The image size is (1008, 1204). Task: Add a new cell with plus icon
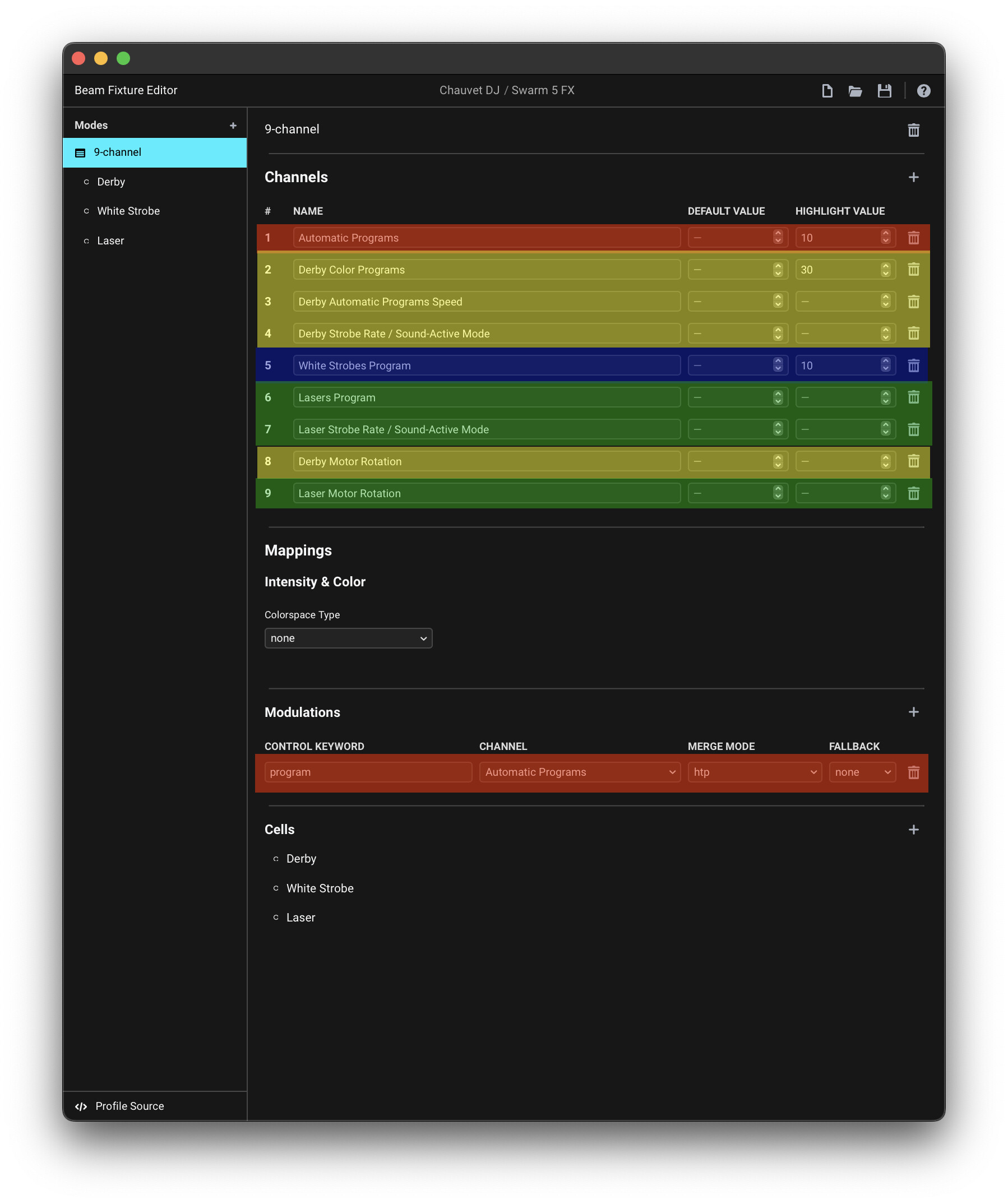coord(913,830)
